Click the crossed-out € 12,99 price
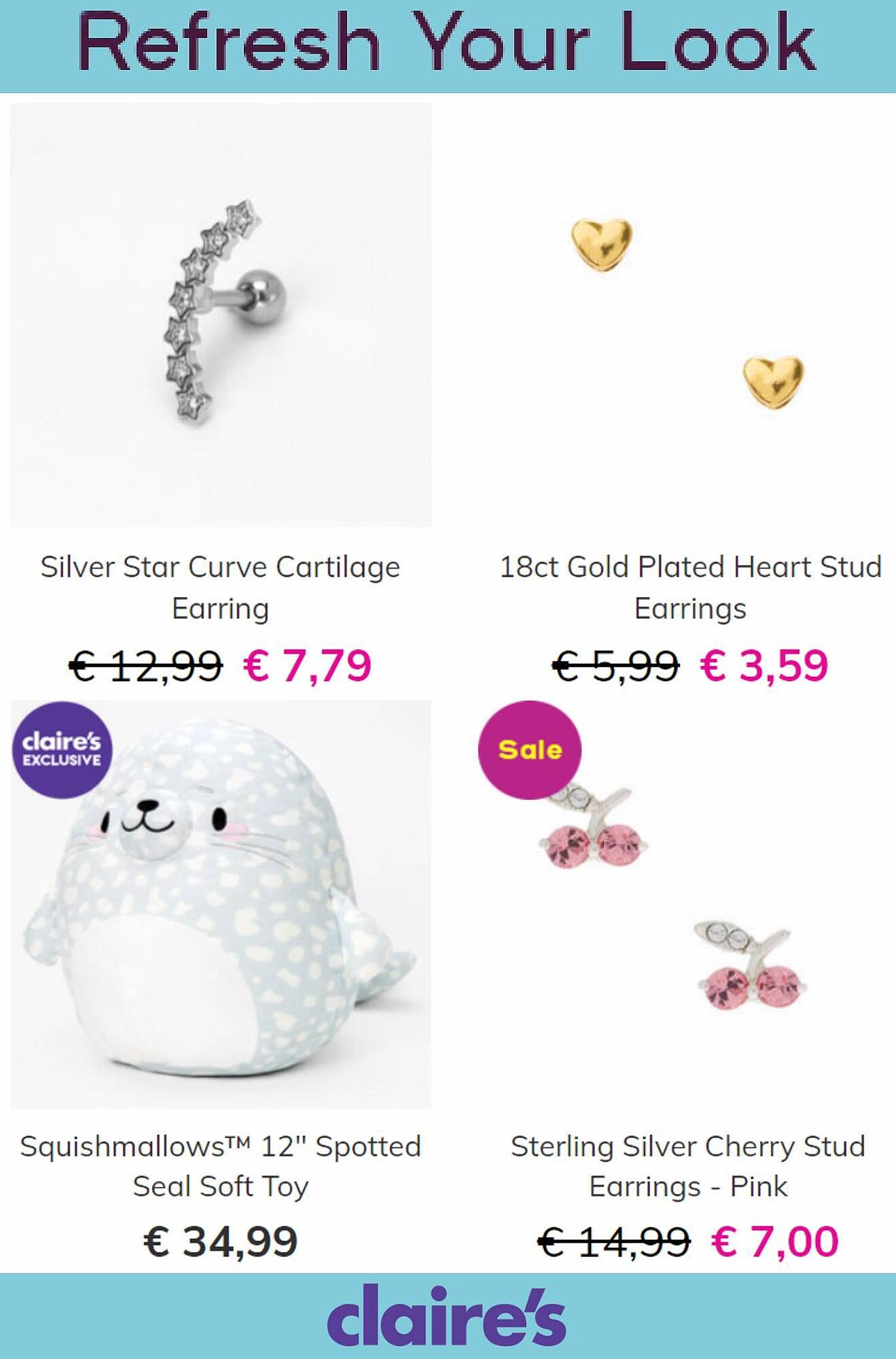Viewport: 896px width, 1359px height. point(145,665)
